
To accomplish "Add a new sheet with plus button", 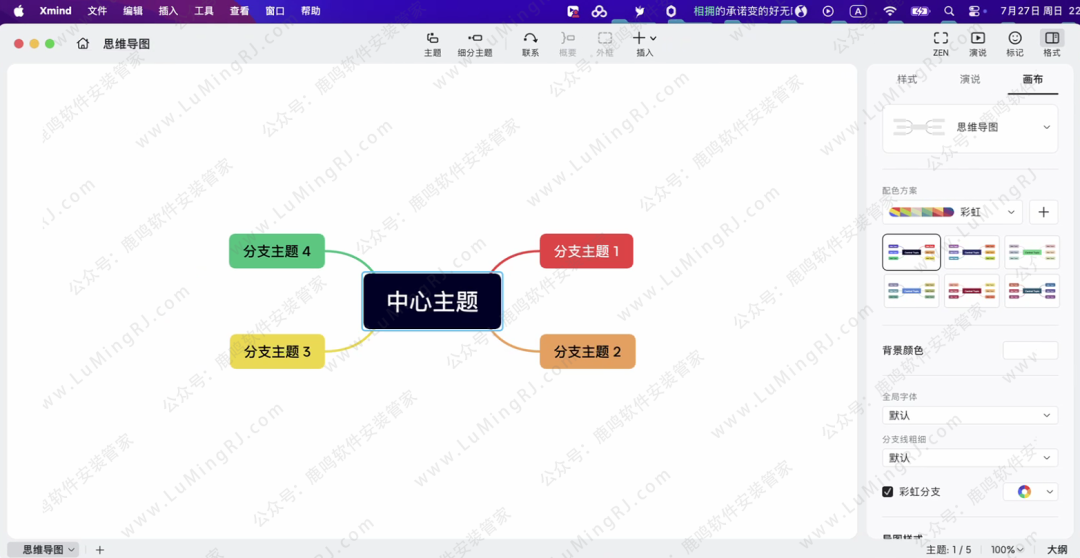I will 100,549.
